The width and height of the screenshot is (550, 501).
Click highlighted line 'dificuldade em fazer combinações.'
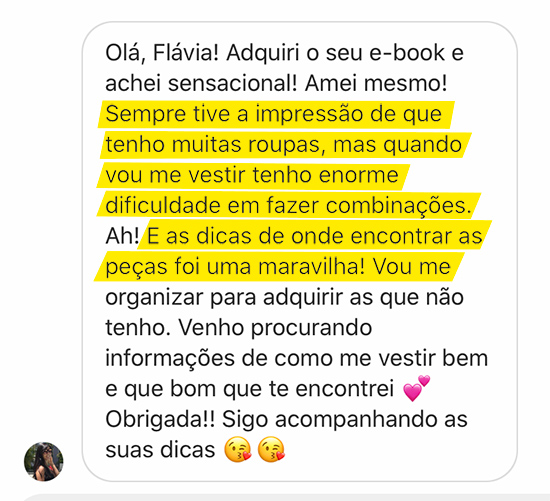click(288, 205)
